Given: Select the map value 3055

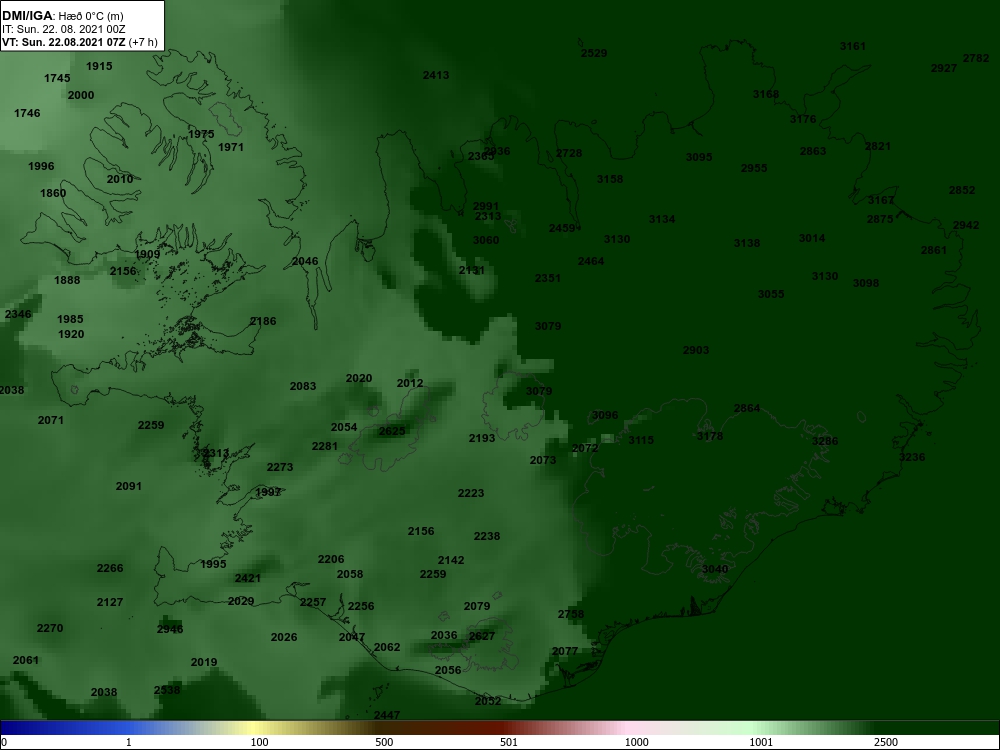Looking at the screenshot, I should pyautogui.click(x=771, y=295).
